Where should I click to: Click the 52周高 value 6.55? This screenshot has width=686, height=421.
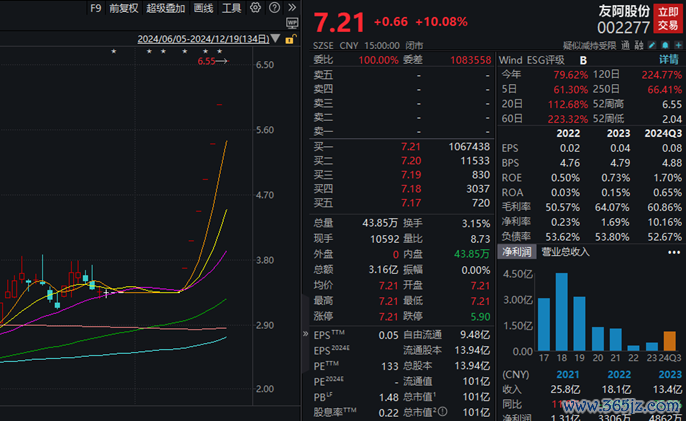point(672,104)
